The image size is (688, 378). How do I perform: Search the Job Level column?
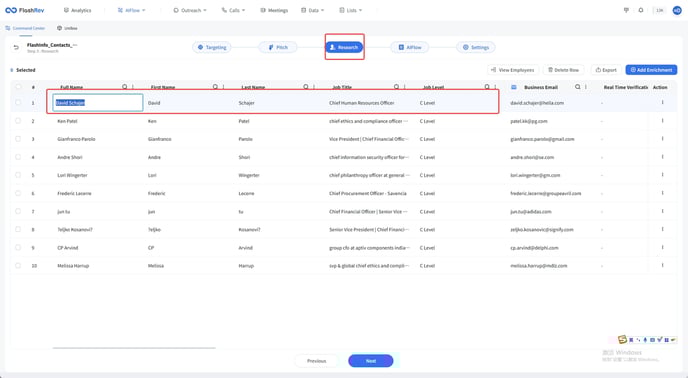pyautogui.click(x=487, y=87)
